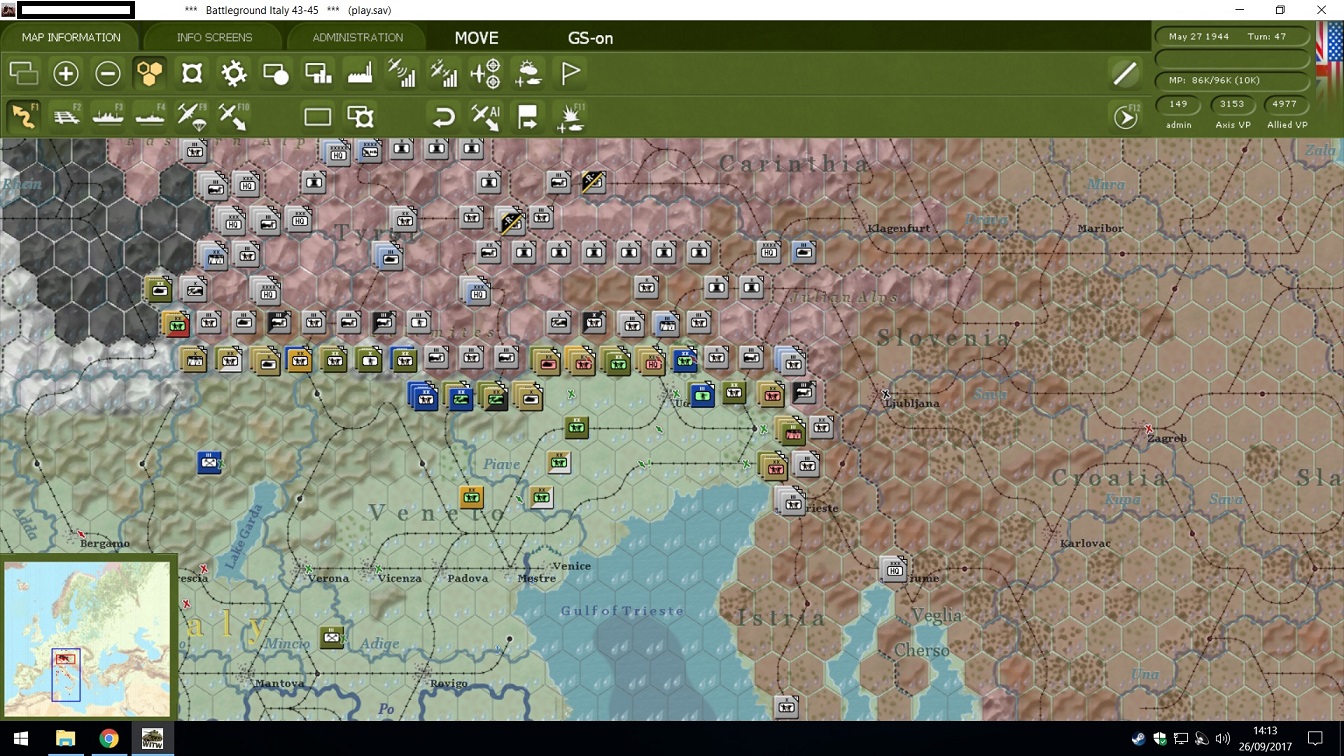Viewport: 1344px width, 756px height.
Task: Select the F4 amphibious mode
Action: (x=150, y=116)
